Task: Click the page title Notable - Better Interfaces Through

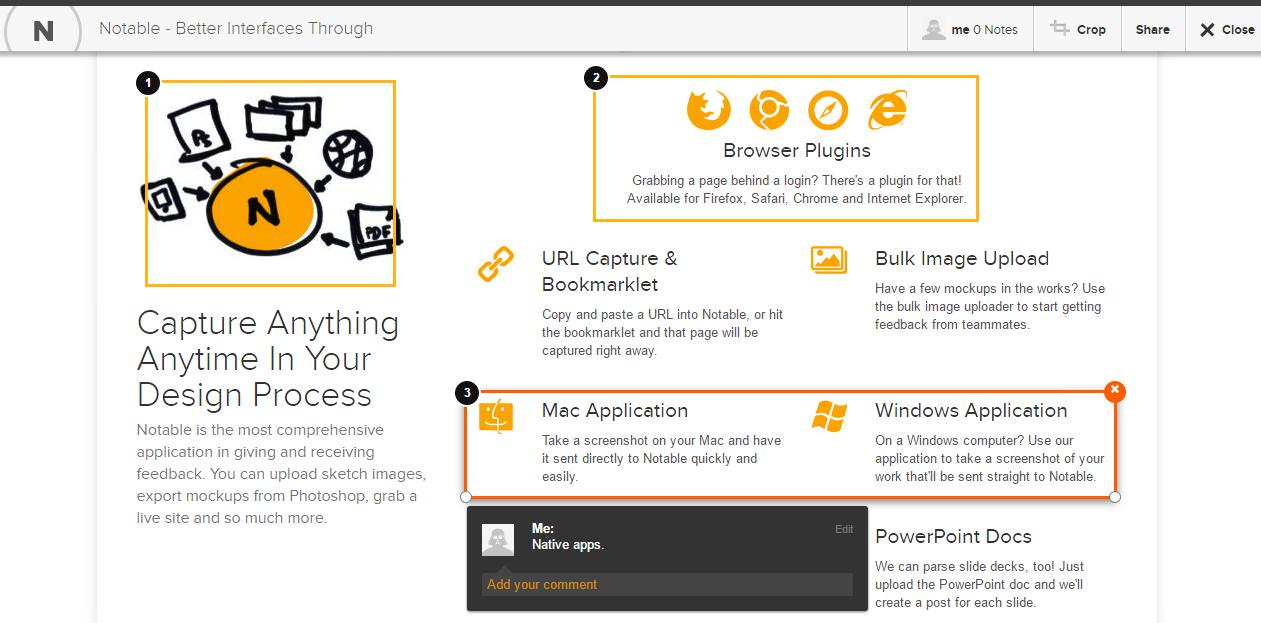Action: pyautogui.click(x=236, y=28)
